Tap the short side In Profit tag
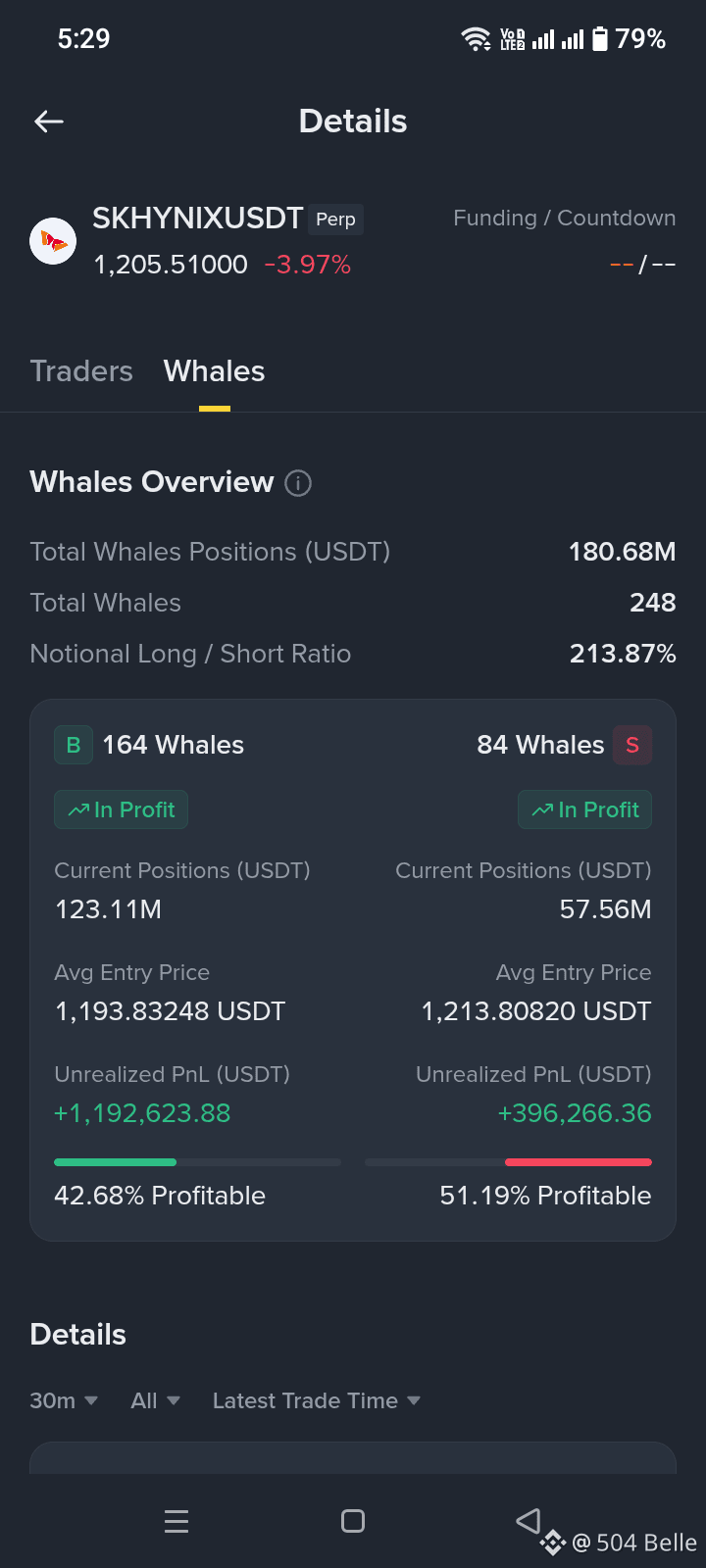Image resolution: width=706 pixels, height=1568 pixels. click(x=584, y=809)
